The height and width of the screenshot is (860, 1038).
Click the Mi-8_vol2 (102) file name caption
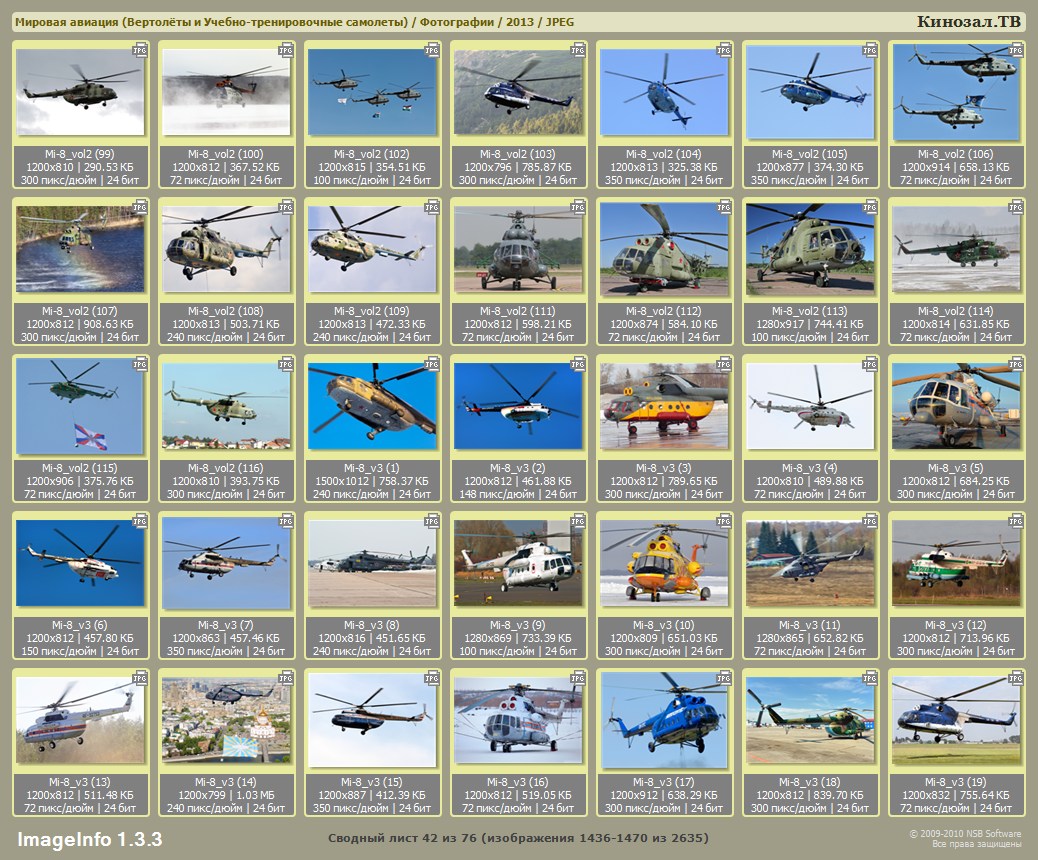pos(372,154)
